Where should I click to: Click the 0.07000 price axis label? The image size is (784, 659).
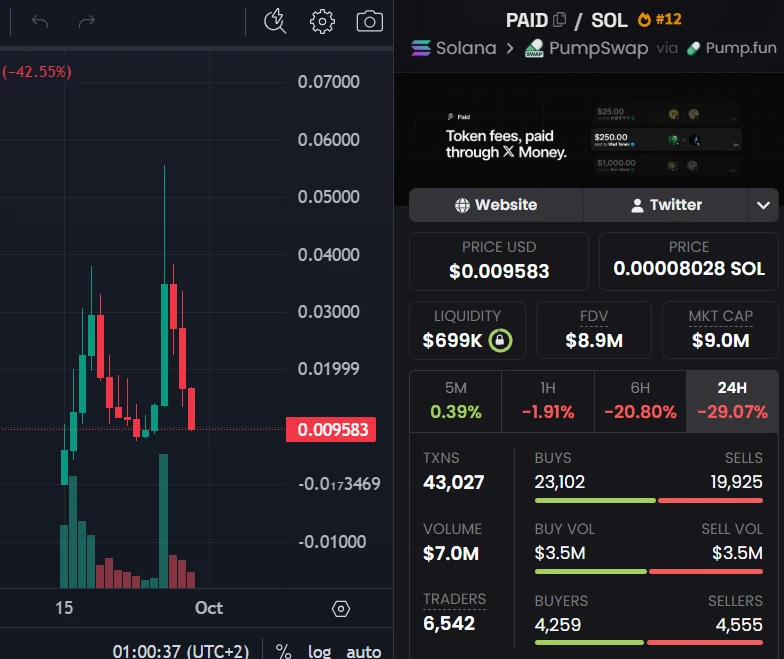coord(328,82)
